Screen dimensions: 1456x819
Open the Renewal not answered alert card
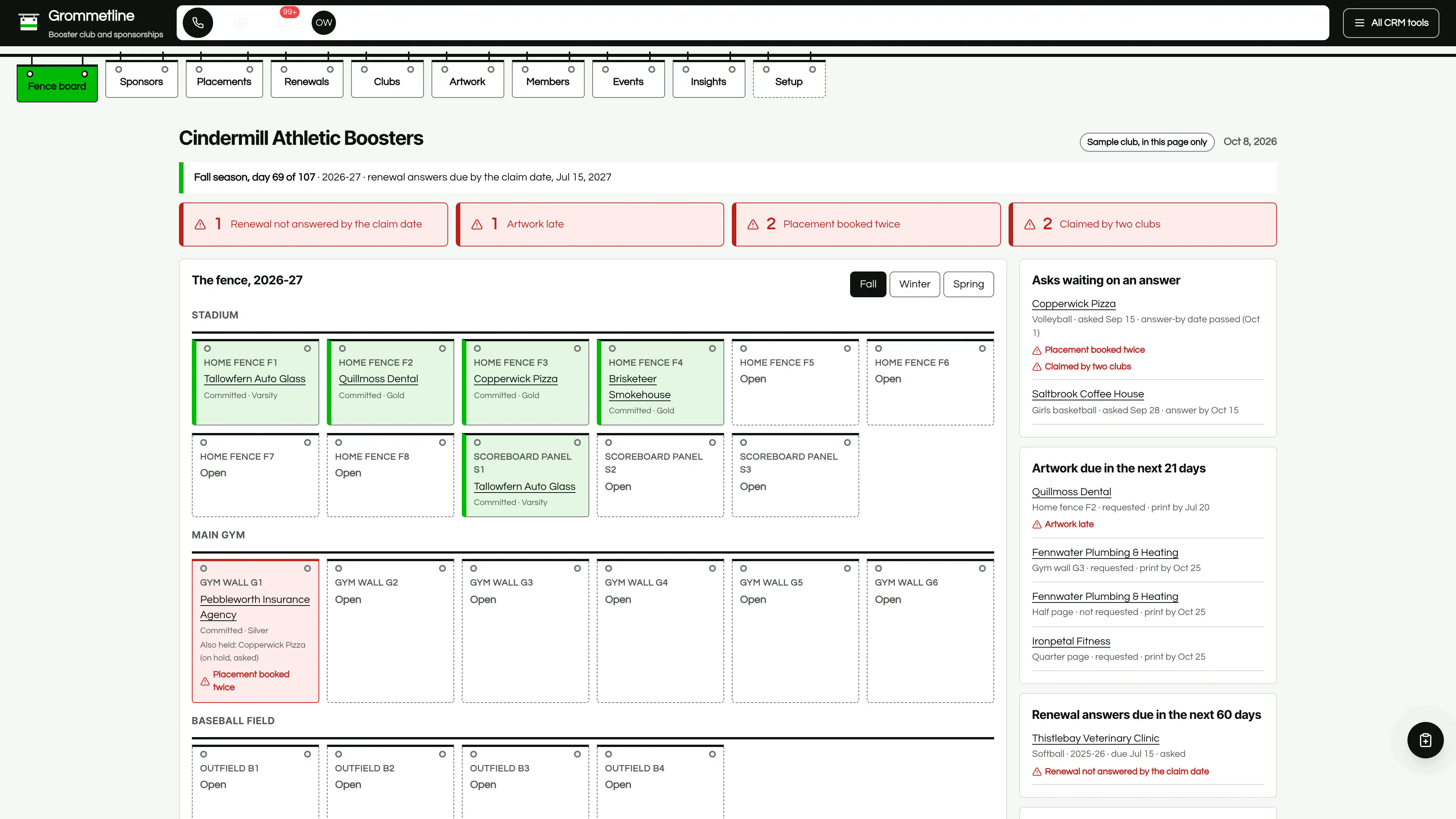tap(314, 224)
